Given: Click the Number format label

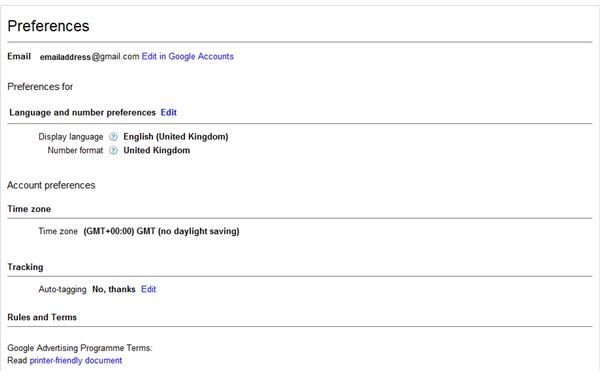Looking at the screenshot, I should [x=75, y=150].
